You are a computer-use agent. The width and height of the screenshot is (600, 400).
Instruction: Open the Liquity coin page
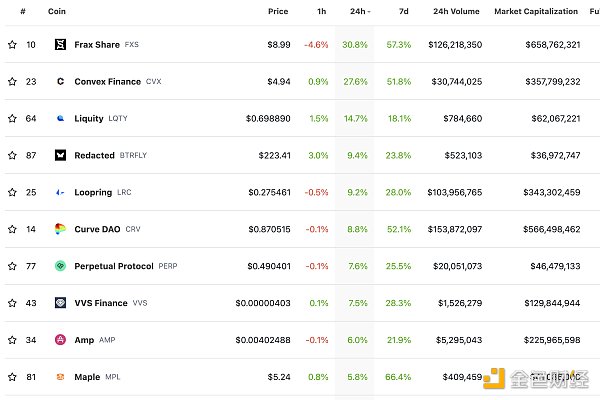click(89, 119)
